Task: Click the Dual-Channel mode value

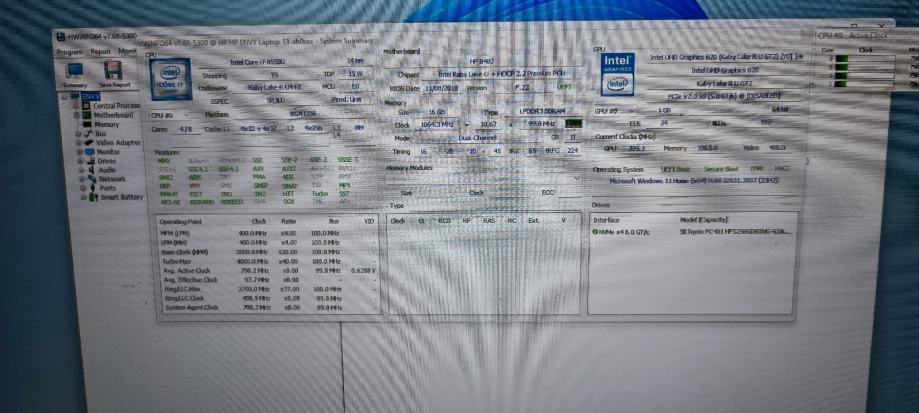Action: tap(479, 138)
